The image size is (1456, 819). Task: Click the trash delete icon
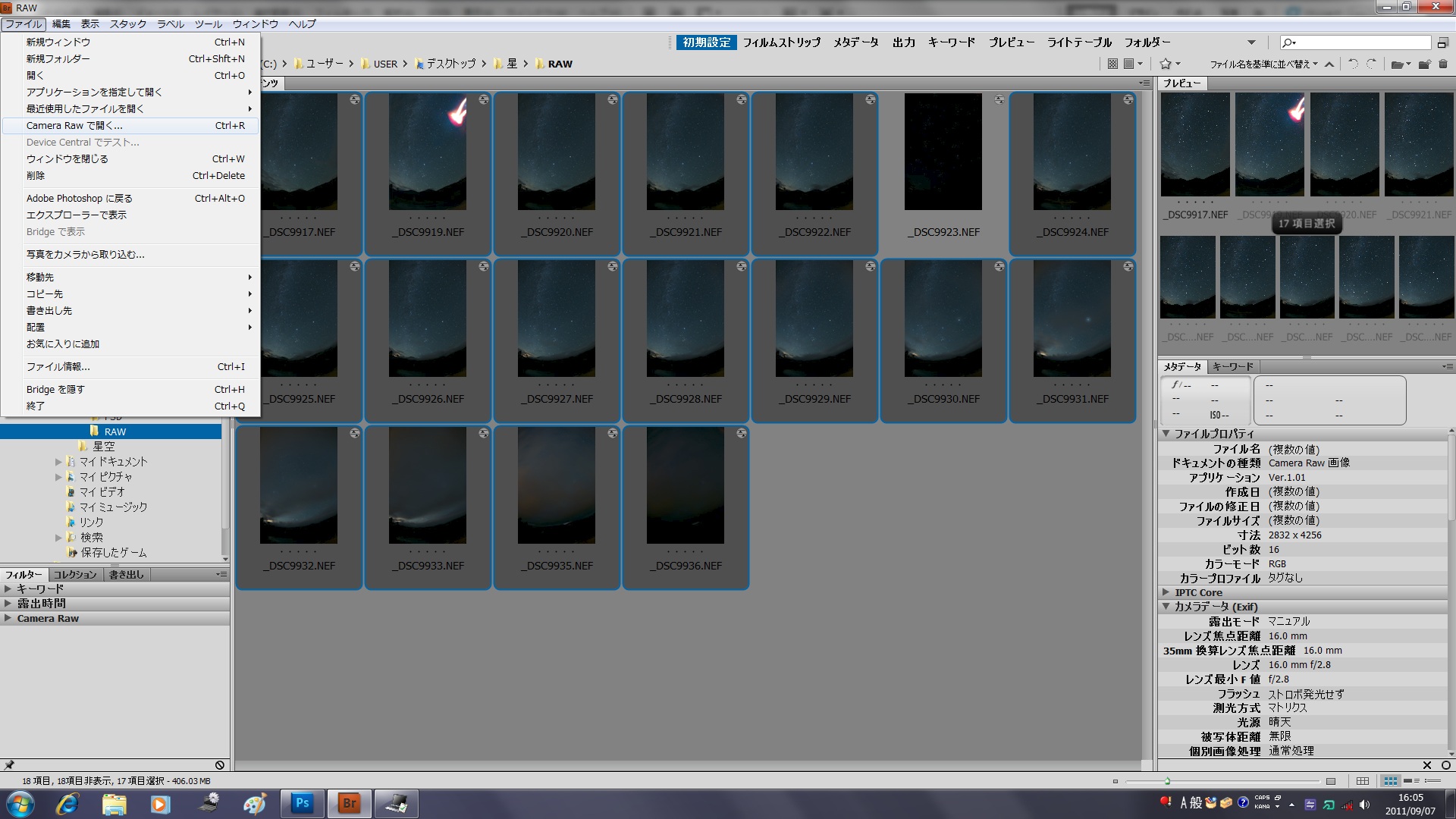[1443, 64]
